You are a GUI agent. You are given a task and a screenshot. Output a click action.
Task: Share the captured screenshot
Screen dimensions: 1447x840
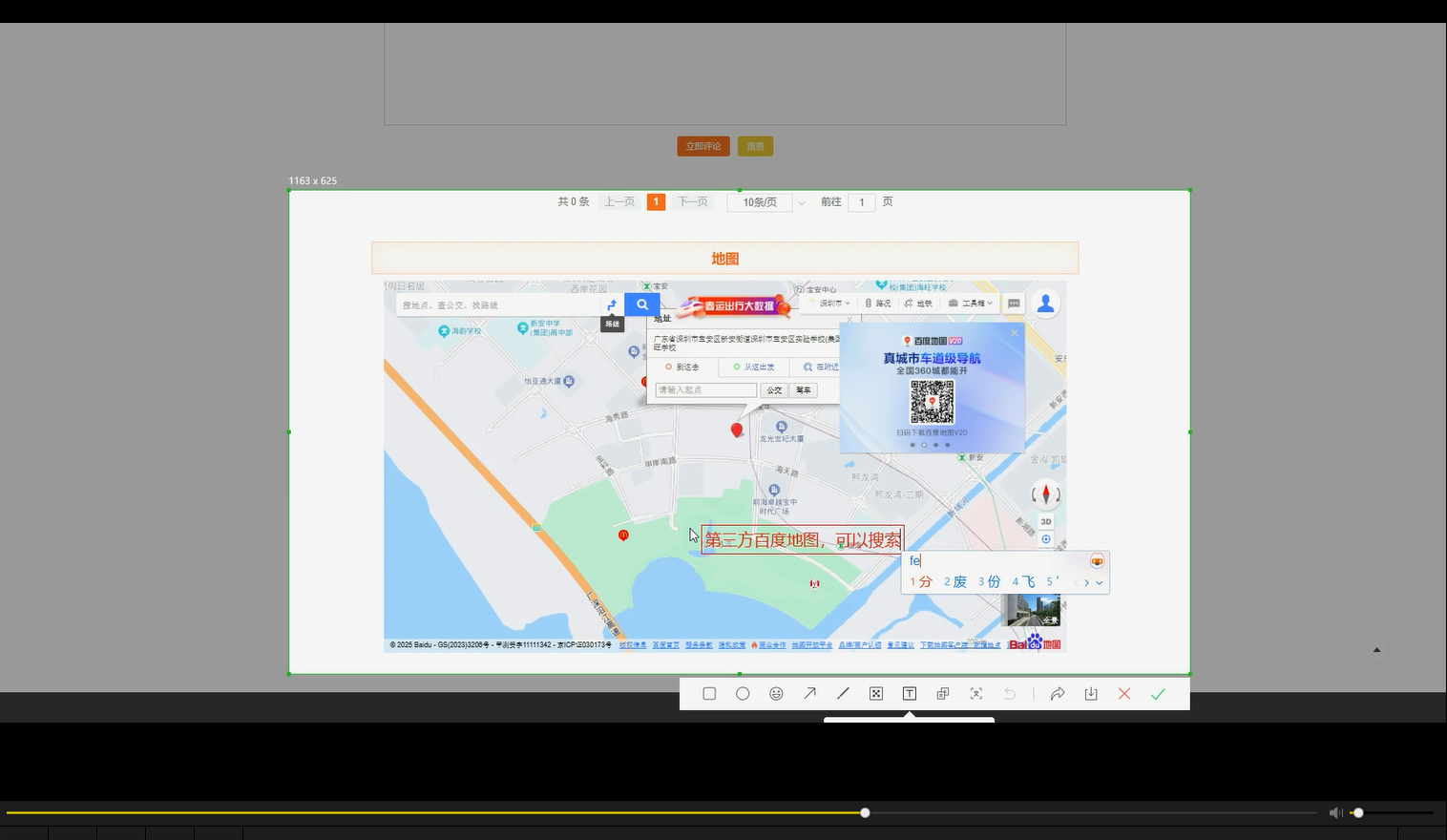pyautogui.click(x=1058, y=694)
